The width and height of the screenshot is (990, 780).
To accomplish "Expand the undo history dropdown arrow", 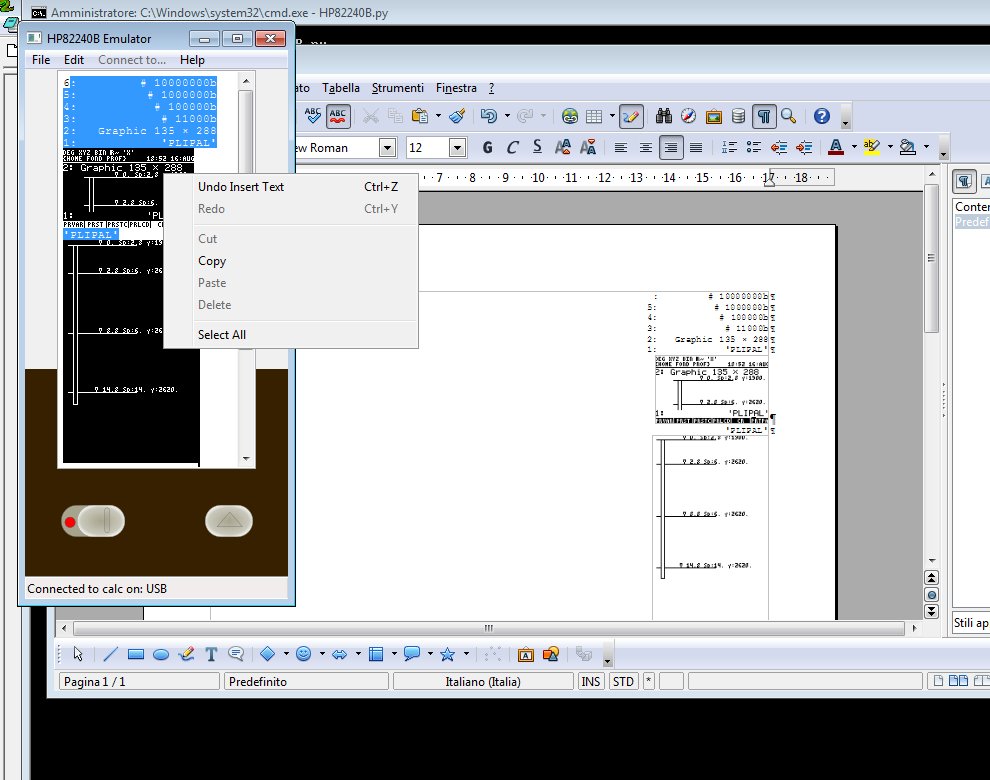I will pos(507,116).
